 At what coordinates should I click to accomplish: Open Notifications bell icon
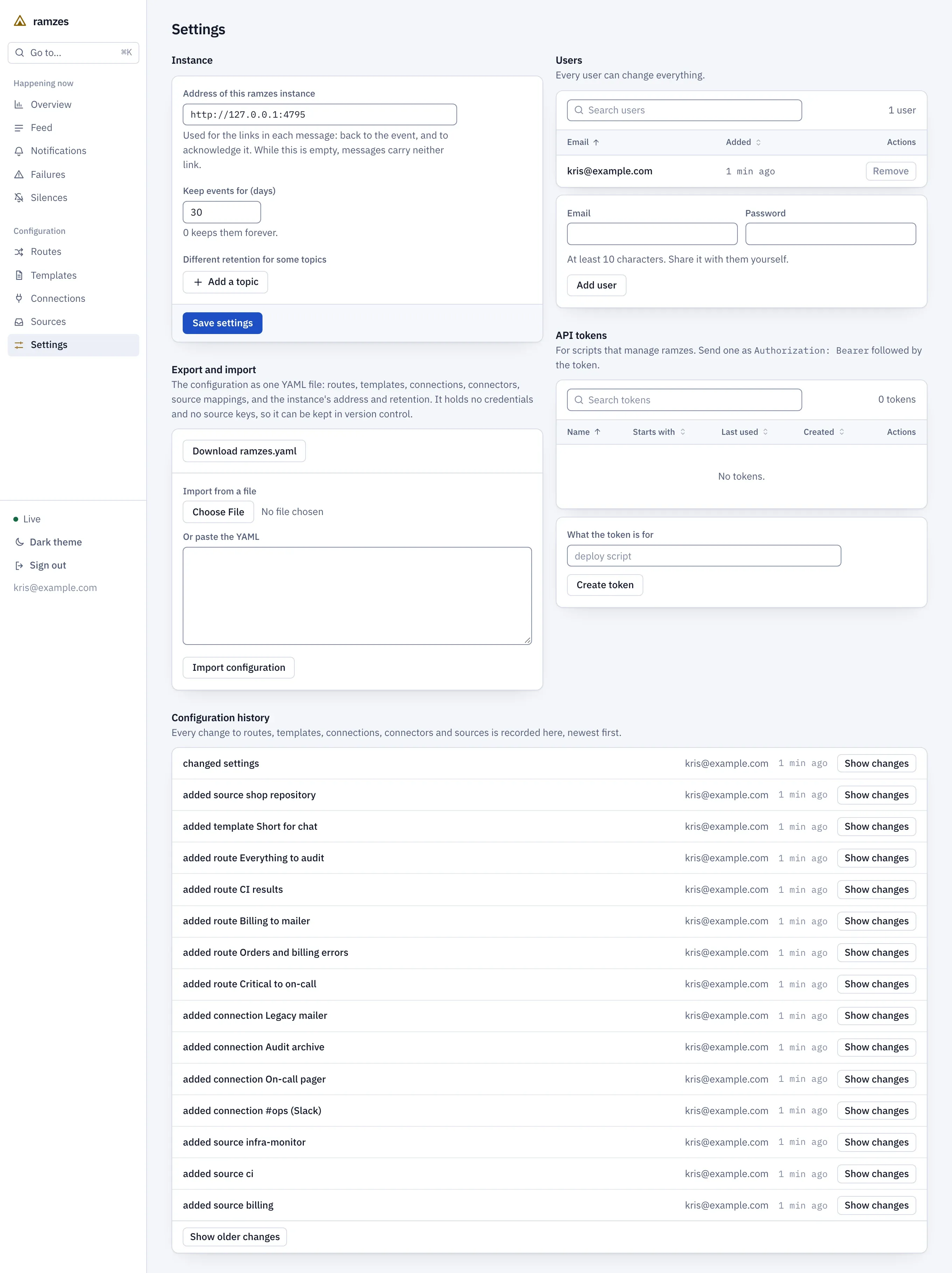pos(19,151)
